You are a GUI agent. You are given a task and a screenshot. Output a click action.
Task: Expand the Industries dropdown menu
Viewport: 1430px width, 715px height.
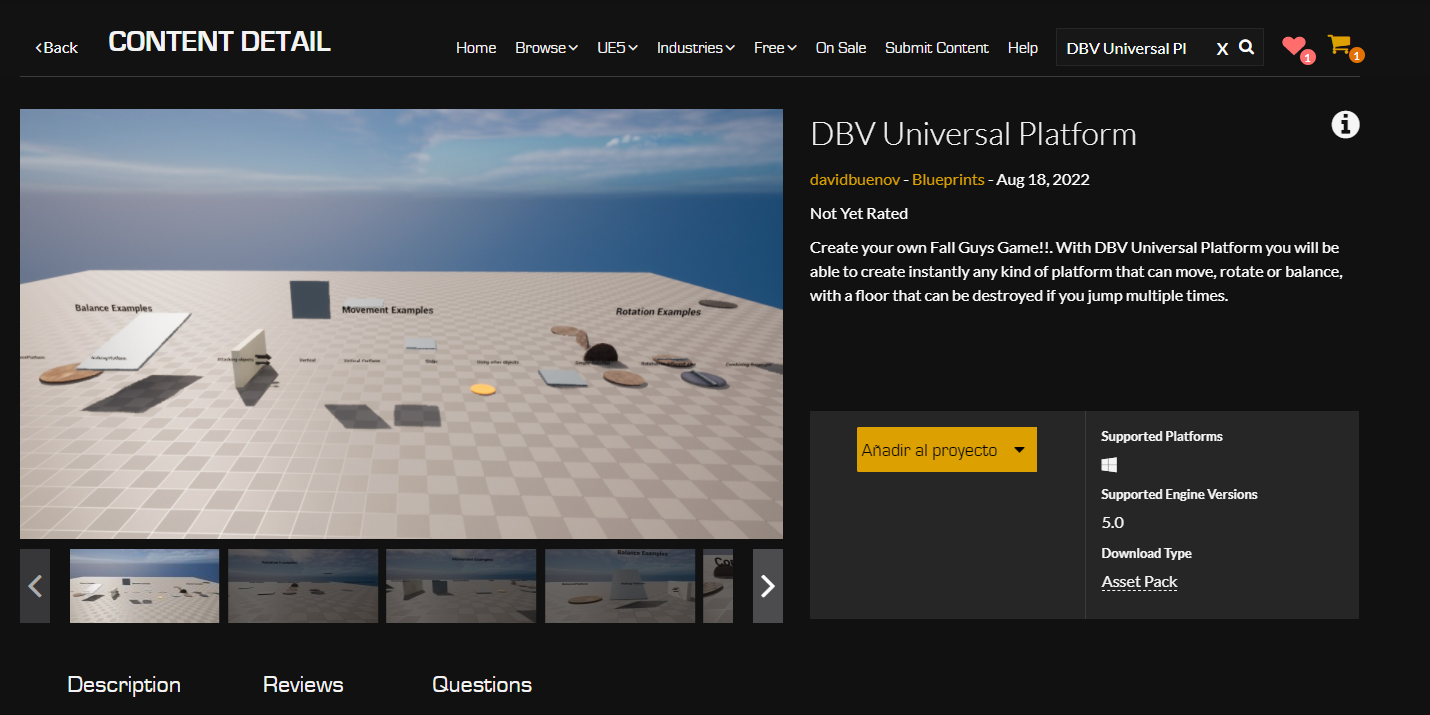tap(696, 48)
